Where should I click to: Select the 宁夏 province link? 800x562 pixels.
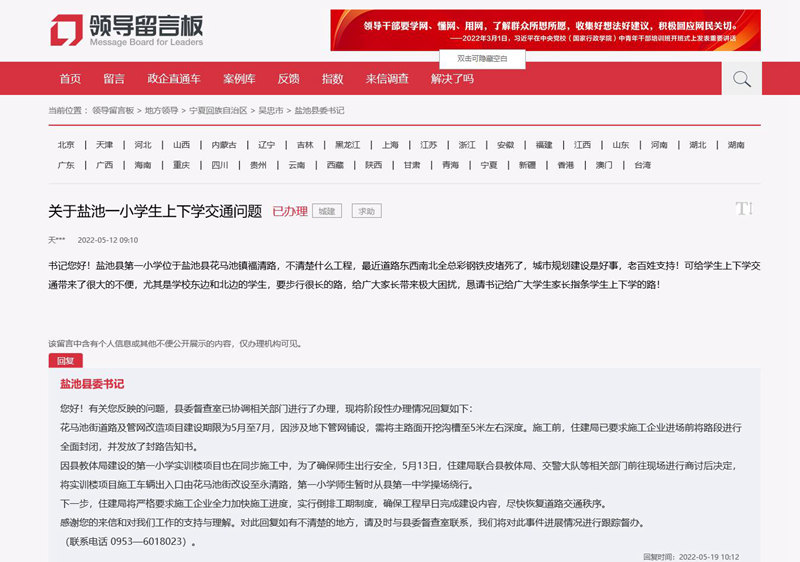(x=489, y=165)
